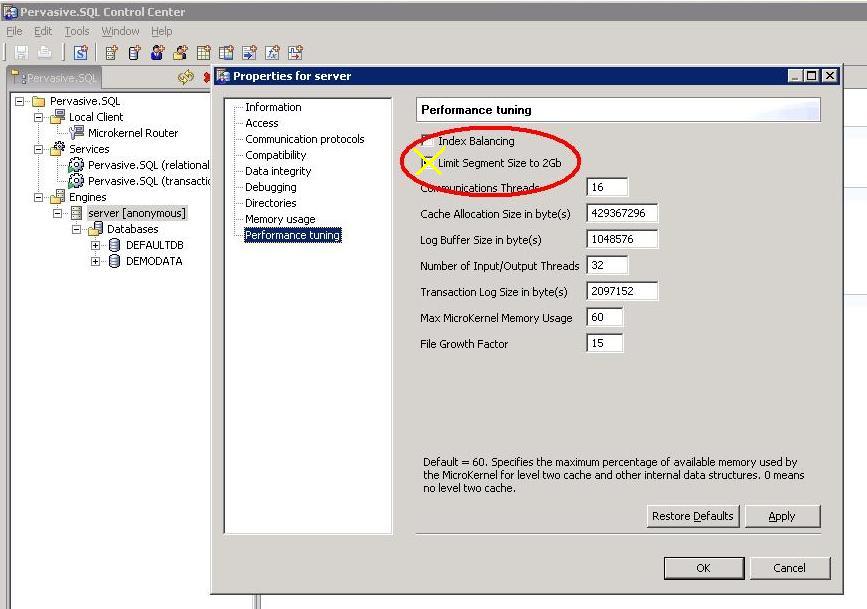Expand the DEMODATA database node
867x609 pixels.
[96, 262]
